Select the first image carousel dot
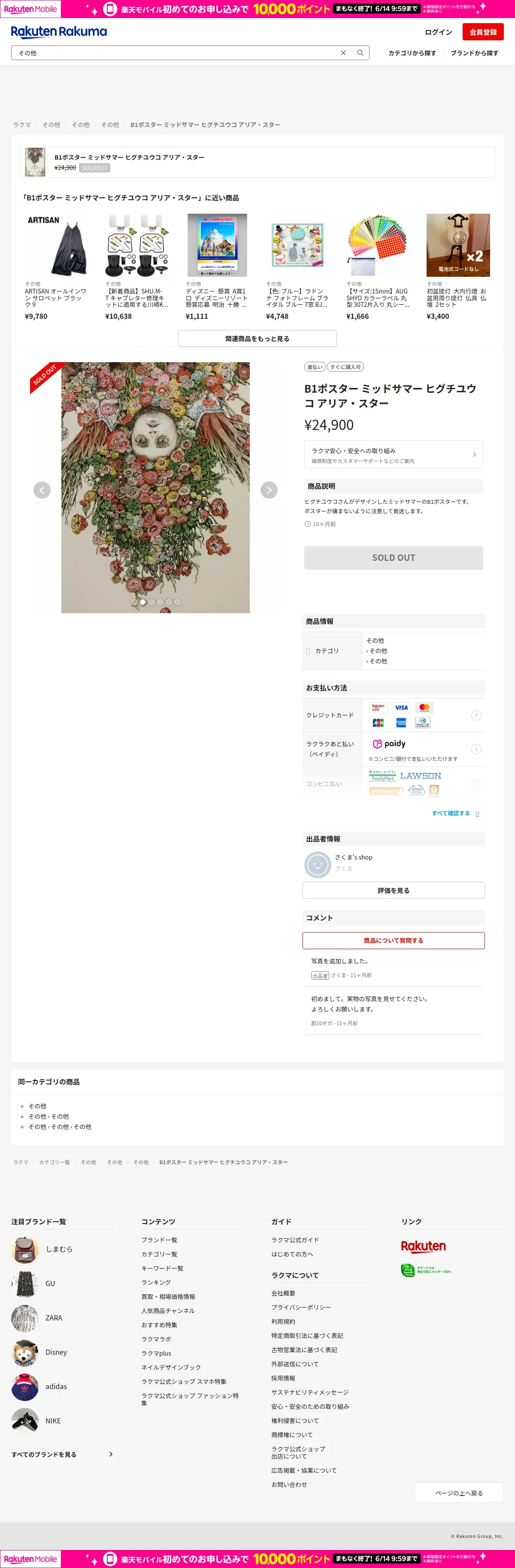The height and width of the screenshot is (1568, 515). [x=134, y=602]
